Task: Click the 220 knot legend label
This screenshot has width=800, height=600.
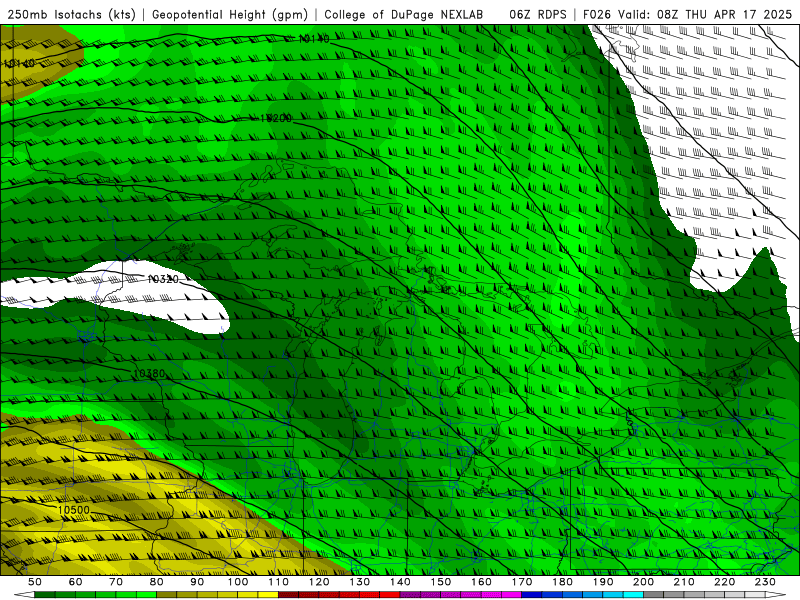Action: click(x=725, y=582)
